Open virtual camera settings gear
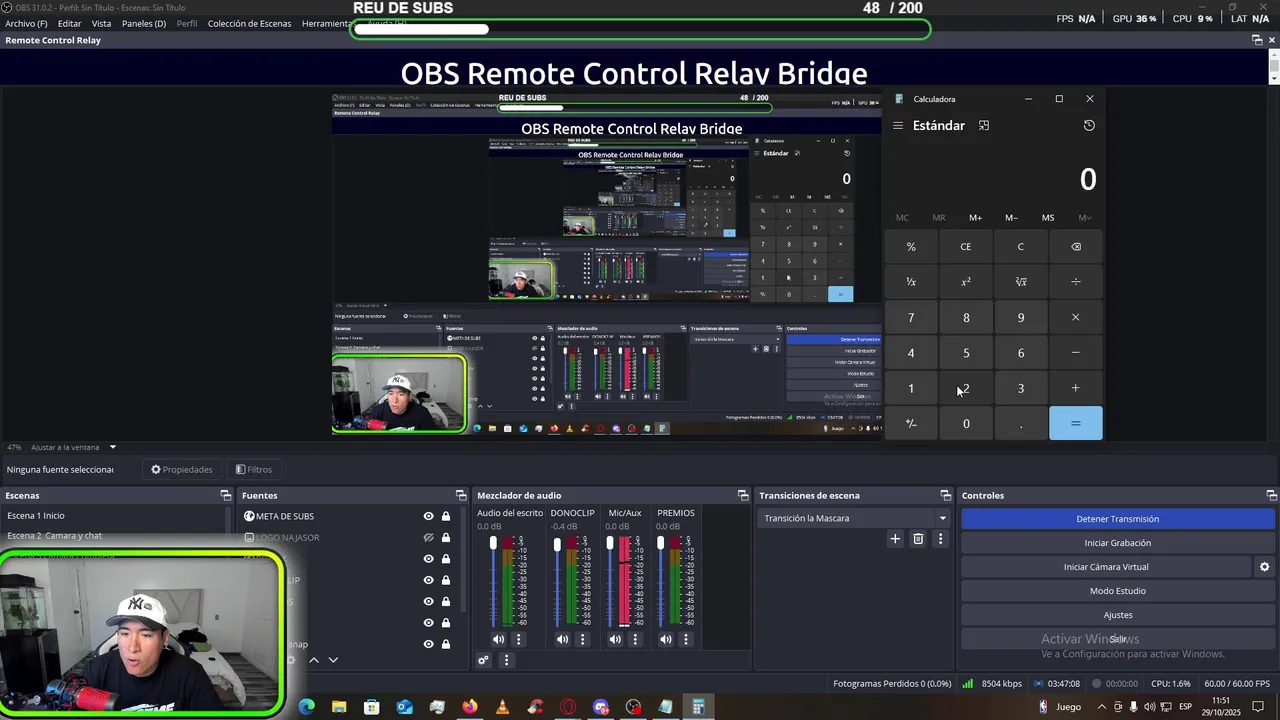Viewport: 1280px width, 720px height. pyautogui.click(x=1264, y=567)
